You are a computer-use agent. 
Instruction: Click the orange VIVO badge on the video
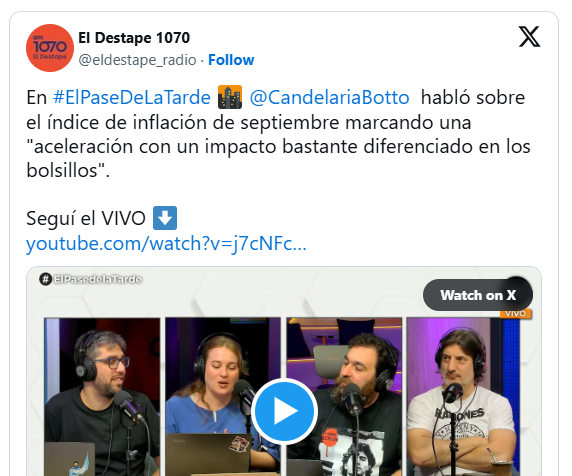[x=515, y=314]
